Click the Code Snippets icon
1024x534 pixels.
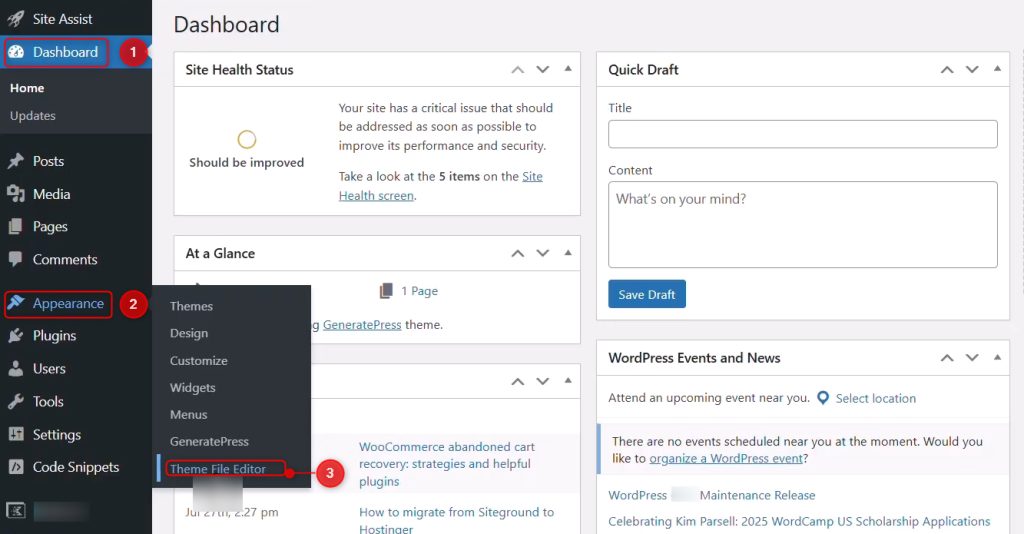(x=16, y=467)
